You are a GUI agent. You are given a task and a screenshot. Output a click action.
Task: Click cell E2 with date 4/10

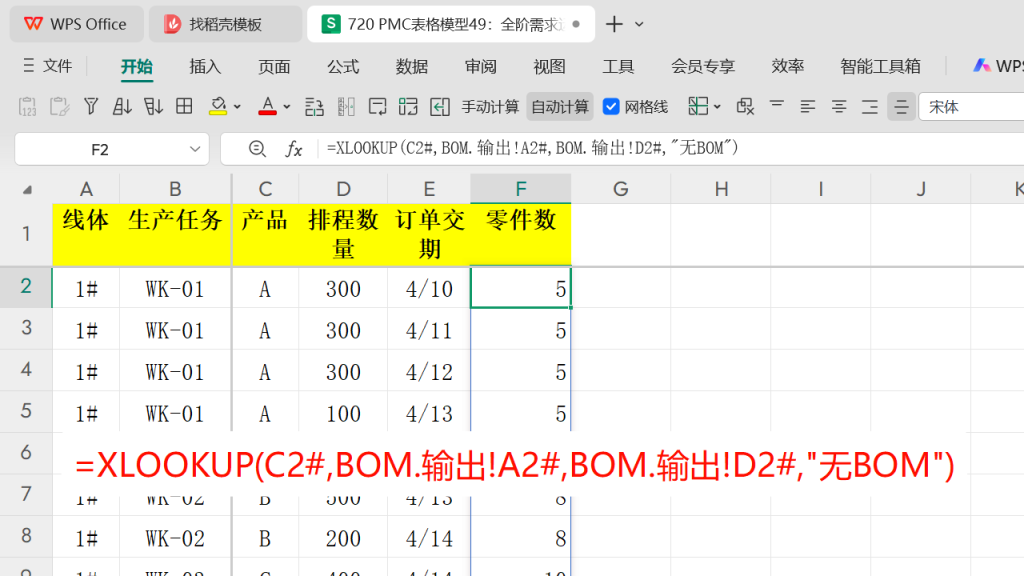tap(429, 288)
